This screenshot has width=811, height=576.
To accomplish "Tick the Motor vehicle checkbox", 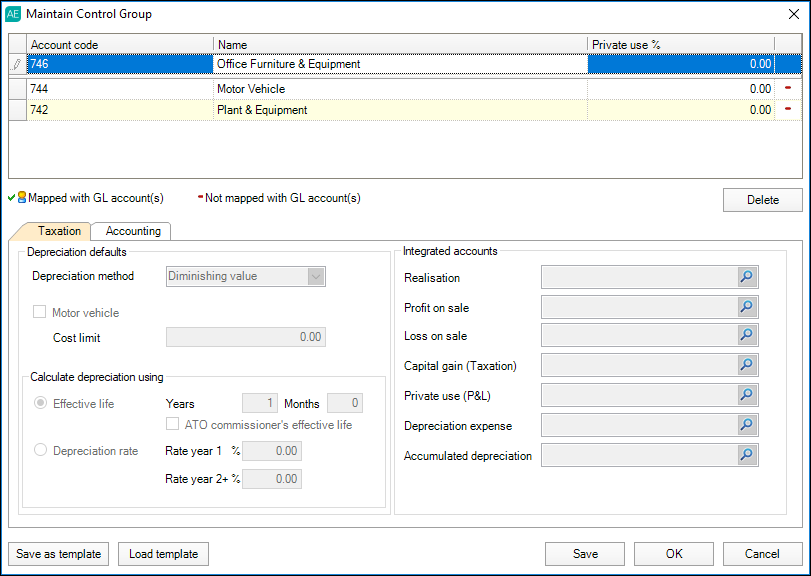I will 40,313.
